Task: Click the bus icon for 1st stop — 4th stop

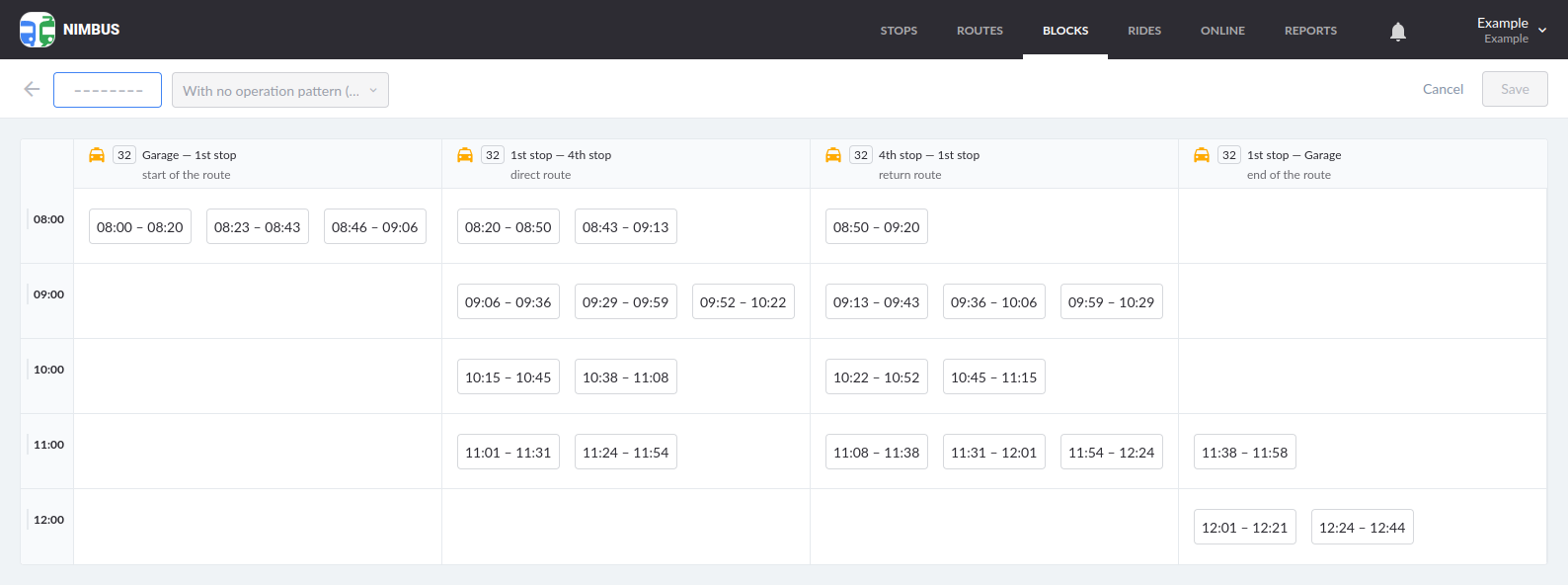Action: tap(465, 155)
